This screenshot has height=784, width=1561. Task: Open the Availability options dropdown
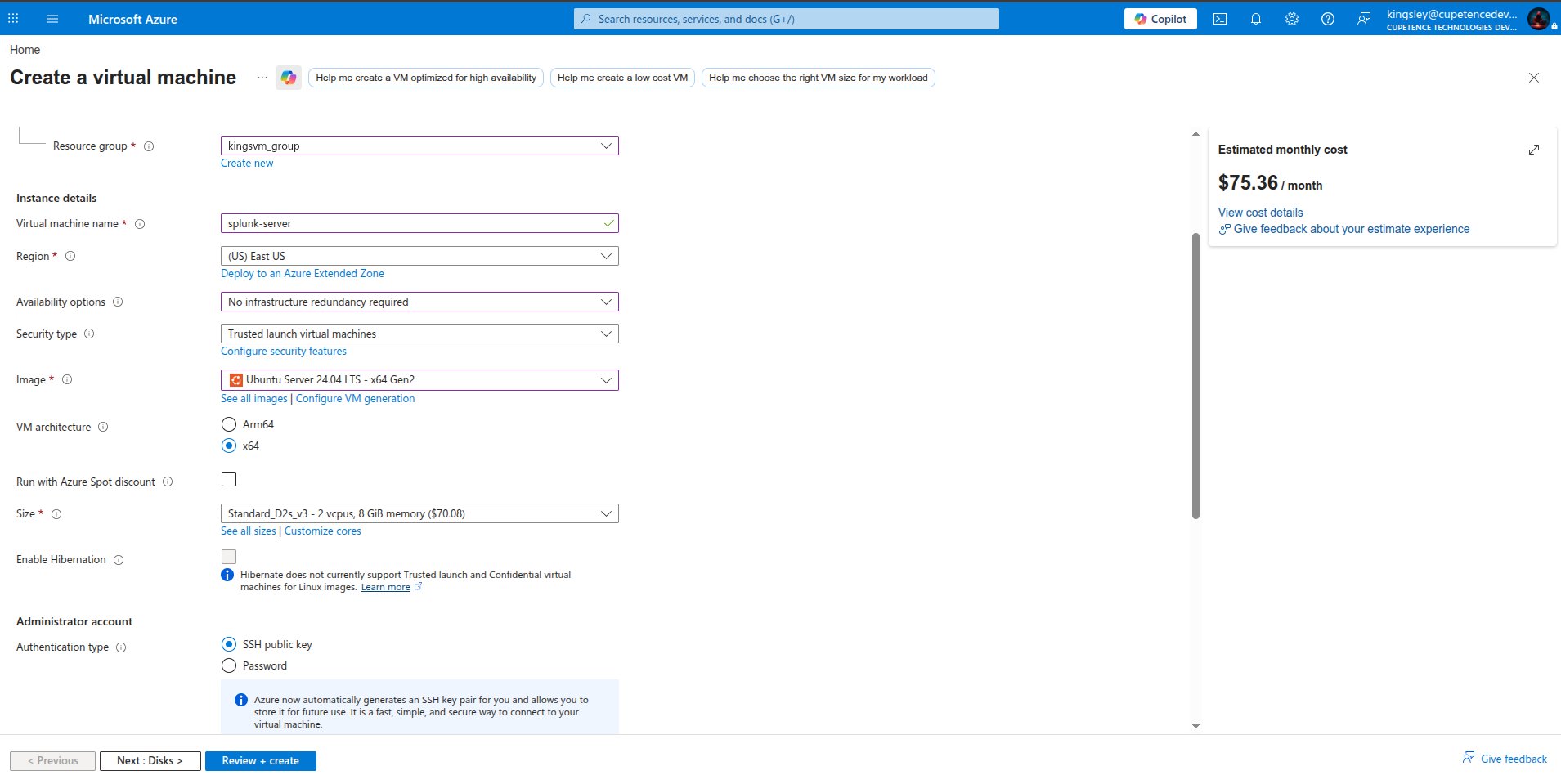[x=419, y=302]
